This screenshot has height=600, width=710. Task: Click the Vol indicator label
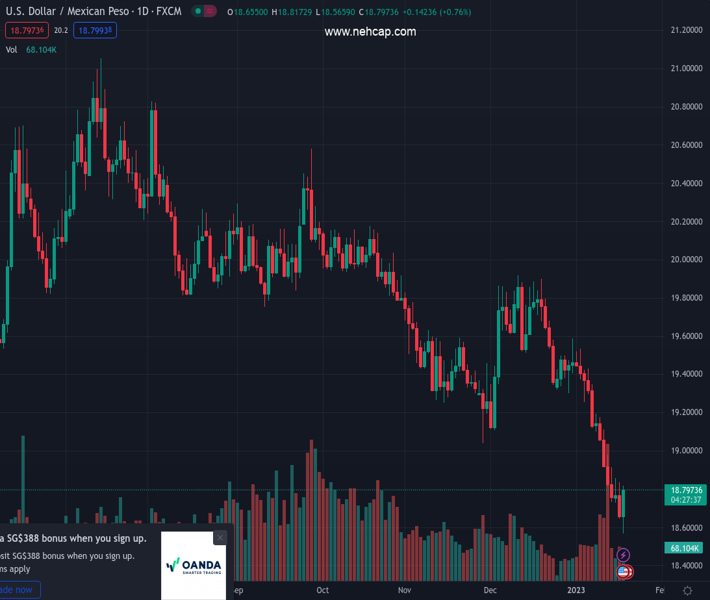pyautogui.click(x=11, y=49)
